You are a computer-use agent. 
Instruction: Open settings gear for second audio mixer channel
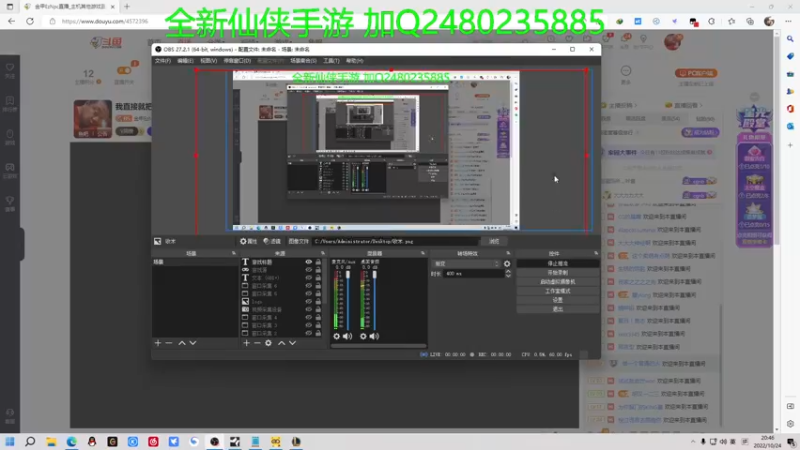[363, 336]
